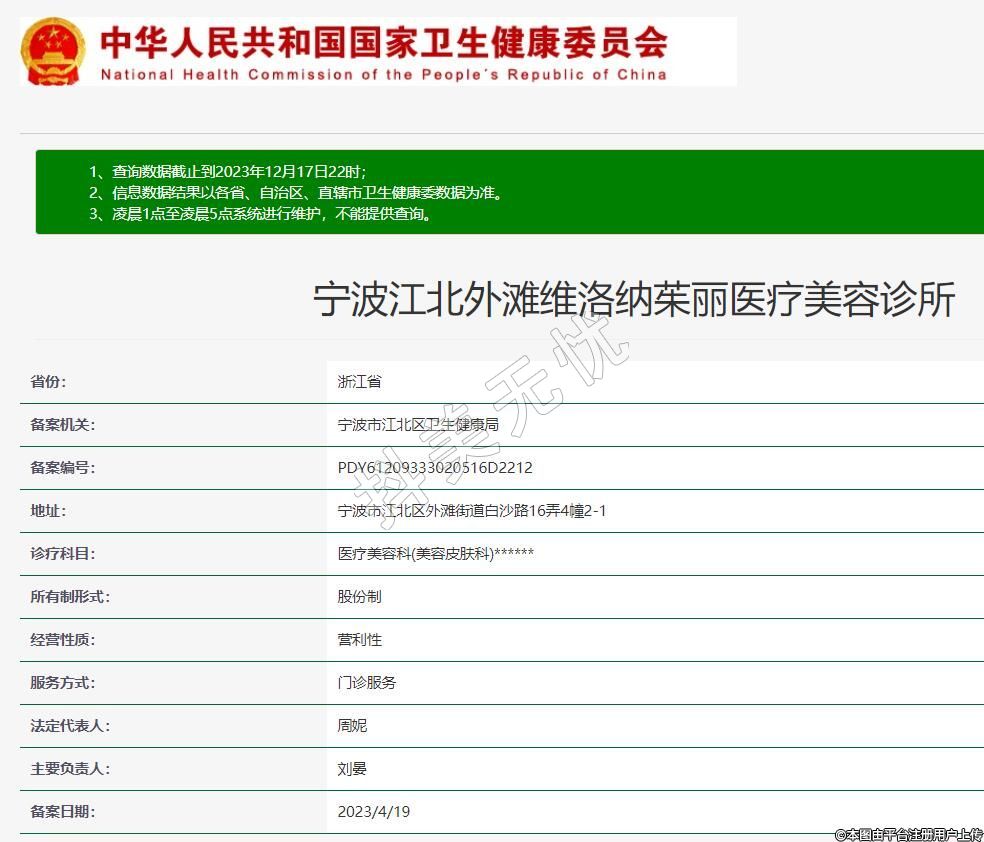Image resolution: width=984 pixels, height=842 pixels.
Task: Click the 经营性质 value 营利性
Action: click(359, 640)
